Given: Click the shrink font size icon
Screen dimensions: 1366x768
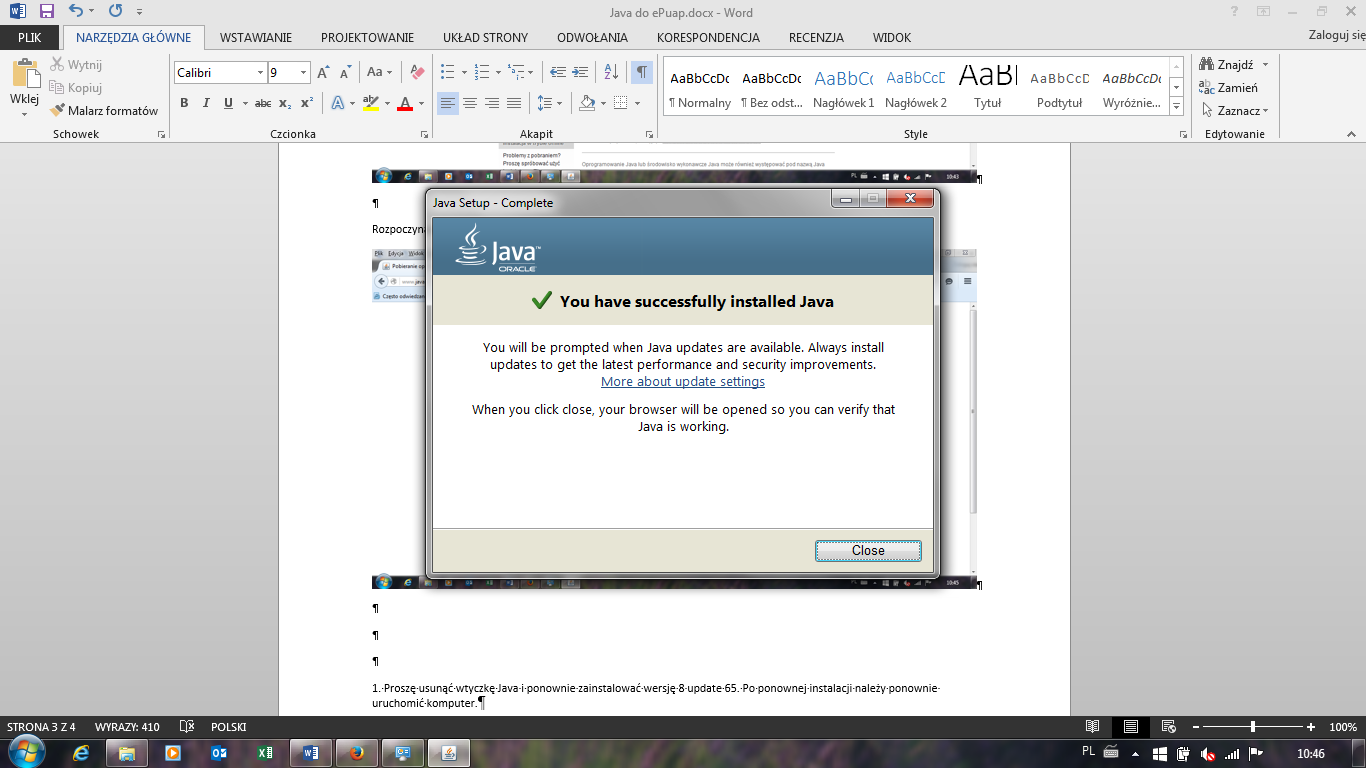Looking at the screenshot, I should 345,73.
